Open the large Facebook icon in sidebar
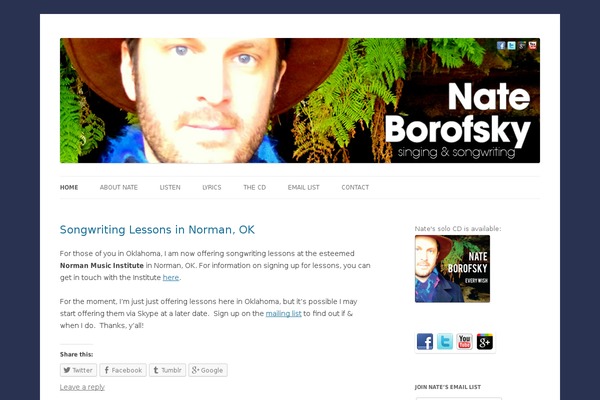The height and width of the screenshot is (400, 600). point(425,341)
